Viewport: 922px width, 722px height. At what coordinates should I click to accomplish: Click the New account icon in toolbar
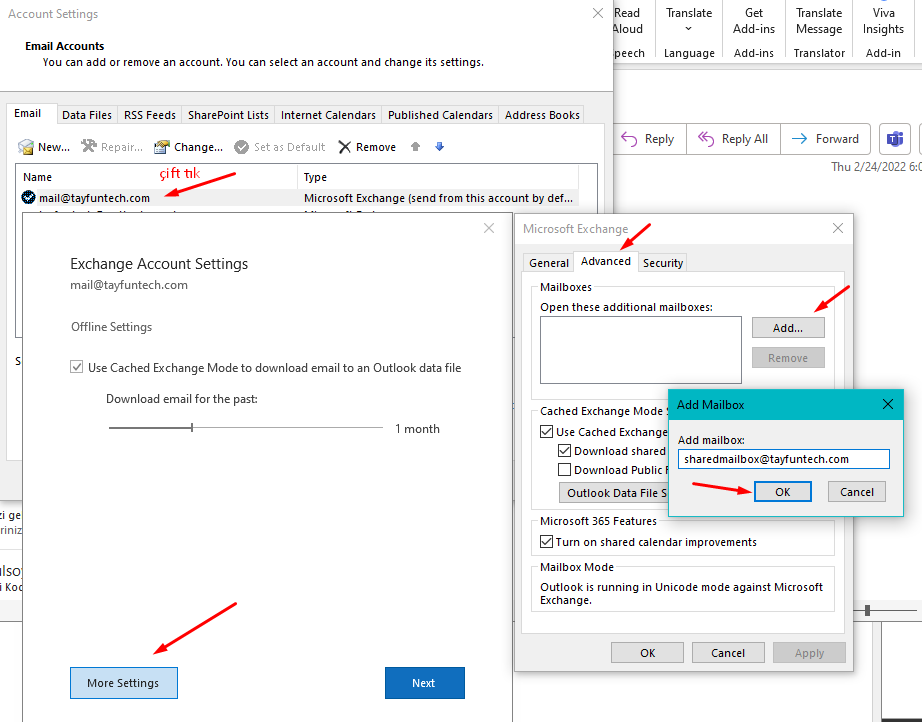(27, 147)
